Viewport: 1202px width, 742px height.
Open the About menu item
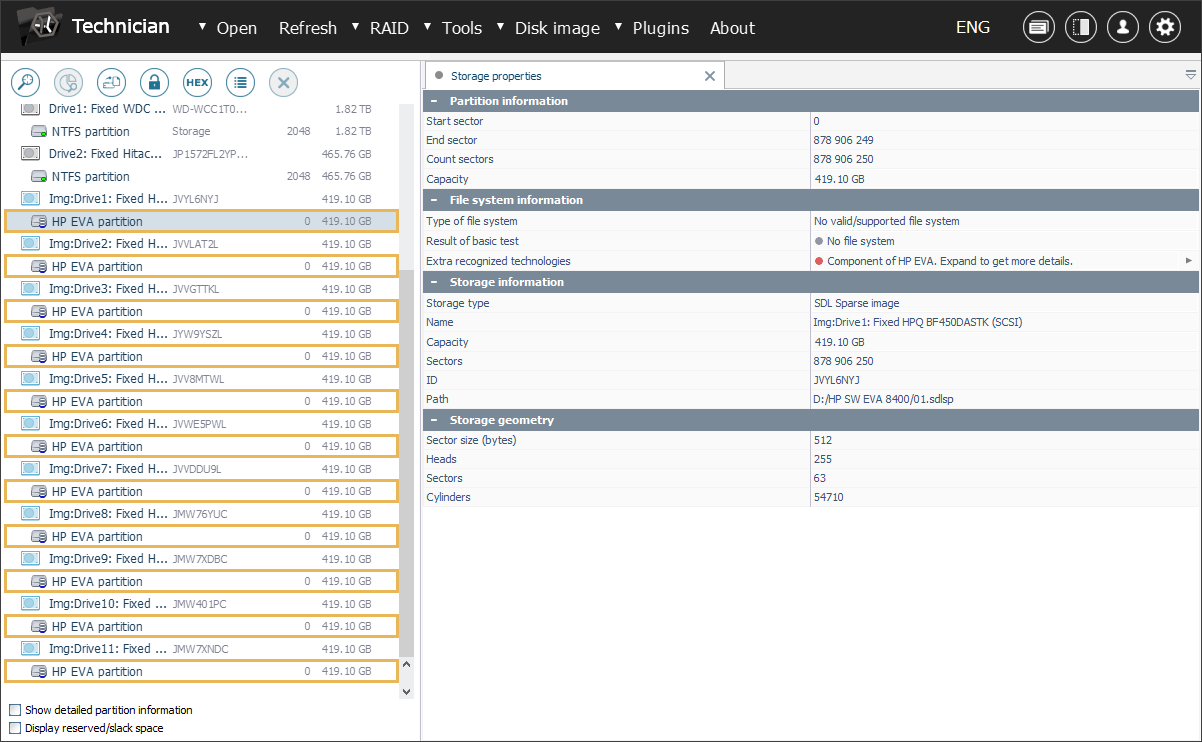coord(732,28)
